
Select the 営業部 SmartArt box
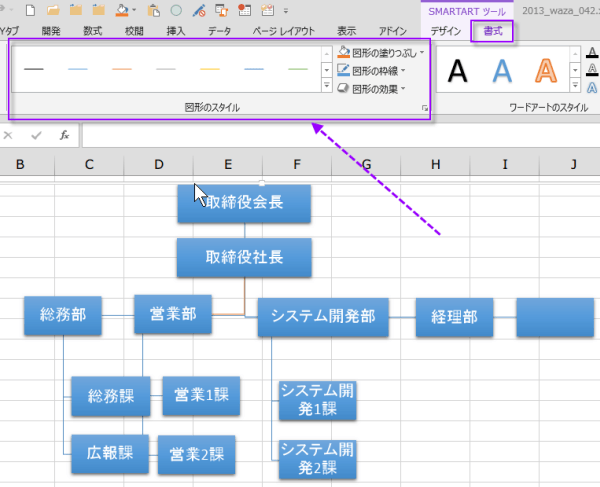coord(173,314)
